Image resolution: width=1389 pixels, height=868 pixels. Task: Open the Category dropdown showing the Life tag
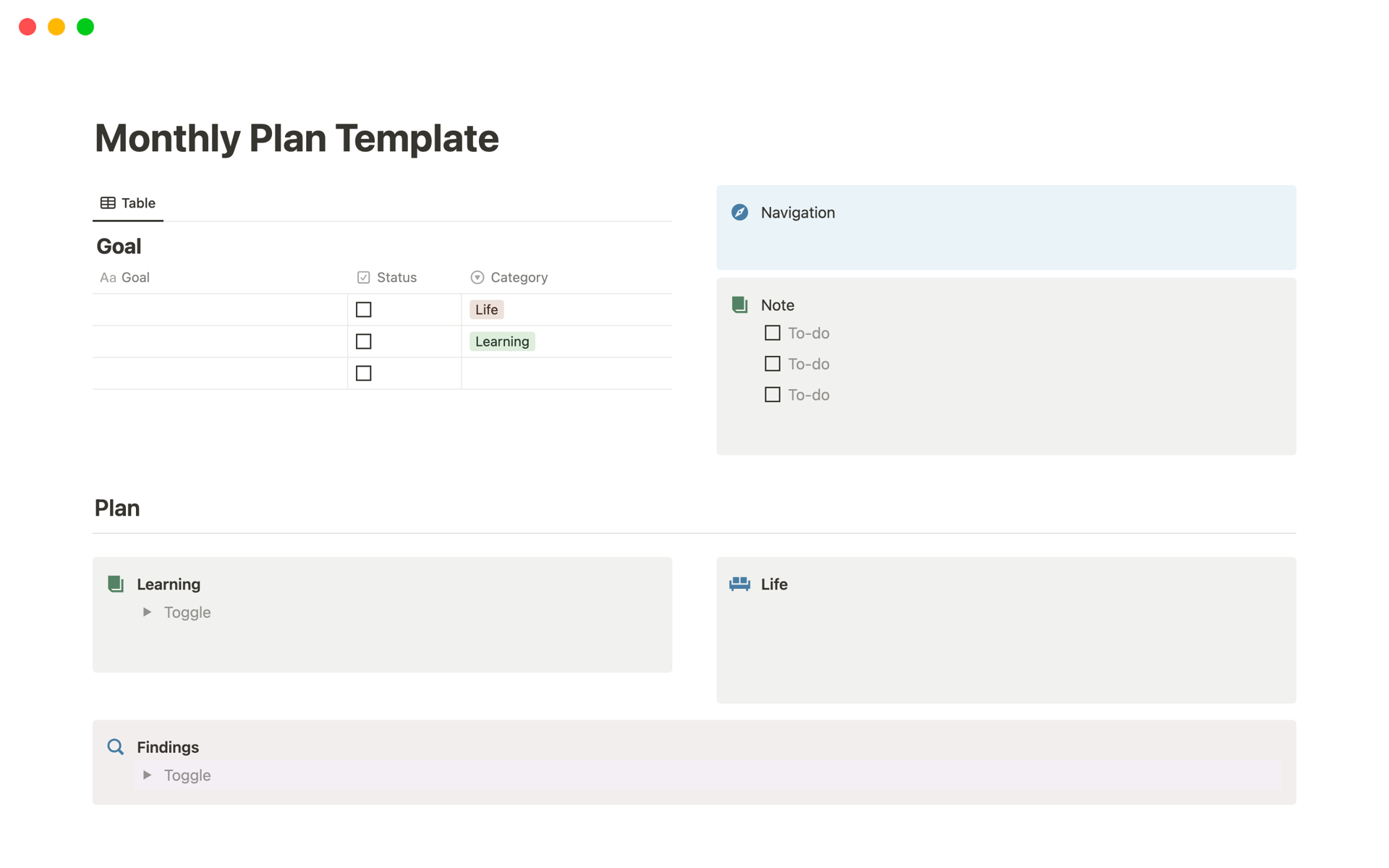click(485, 309)
